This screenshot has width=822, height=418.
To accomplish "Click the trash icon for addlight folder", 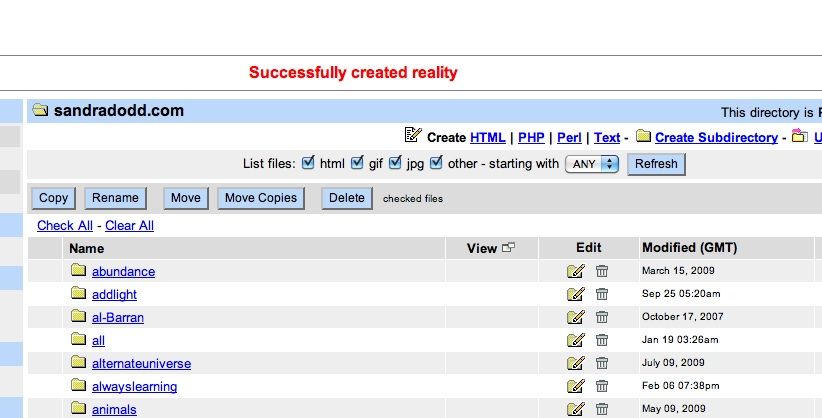I will [x=601, y=294].
